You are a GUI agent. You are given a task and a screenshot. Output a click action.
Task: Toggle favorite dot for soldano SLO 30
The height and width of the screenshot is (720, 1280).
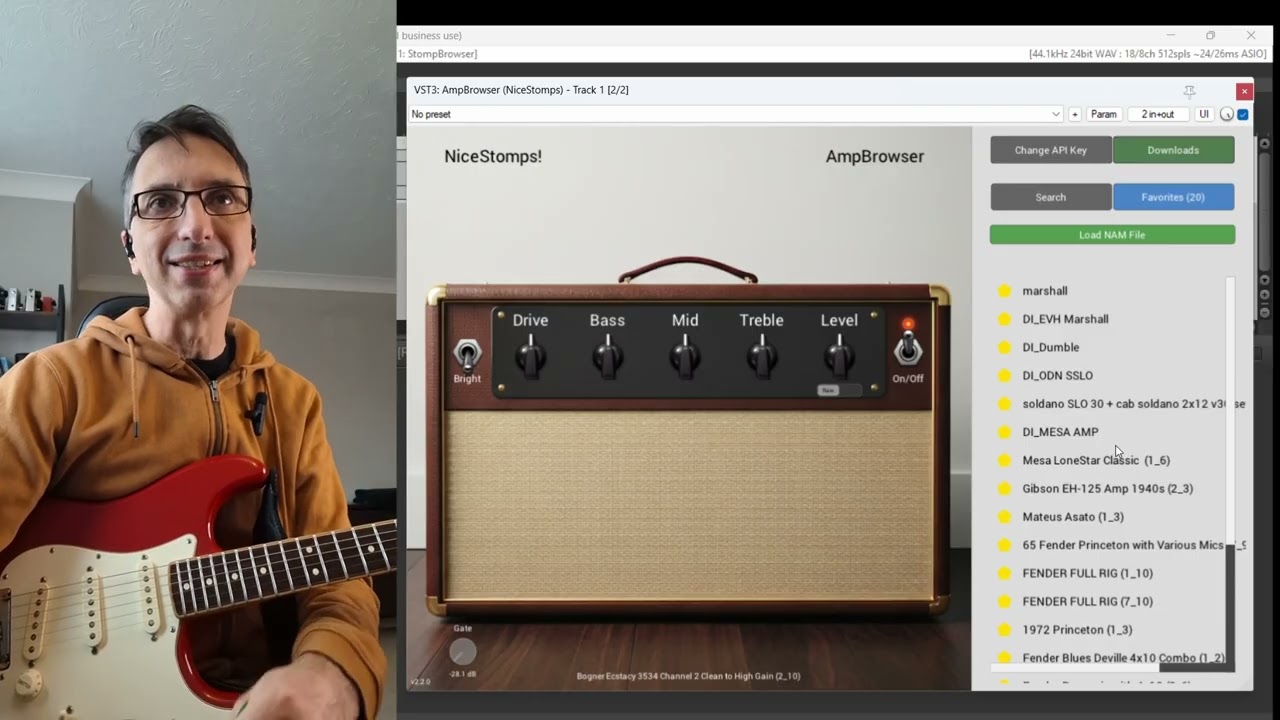pos(1004,404)
